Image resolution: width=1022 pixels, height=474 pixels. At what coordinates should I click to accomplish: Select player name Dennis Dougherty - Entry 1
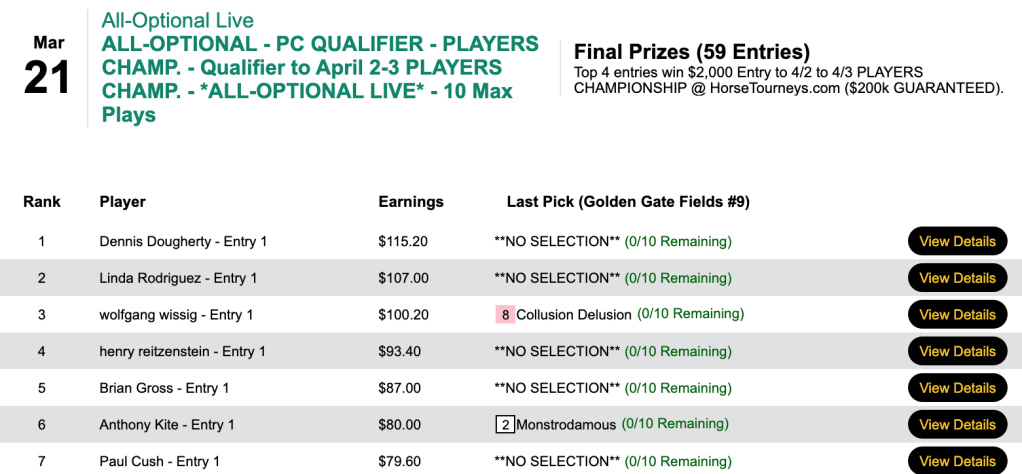[183, 241]
